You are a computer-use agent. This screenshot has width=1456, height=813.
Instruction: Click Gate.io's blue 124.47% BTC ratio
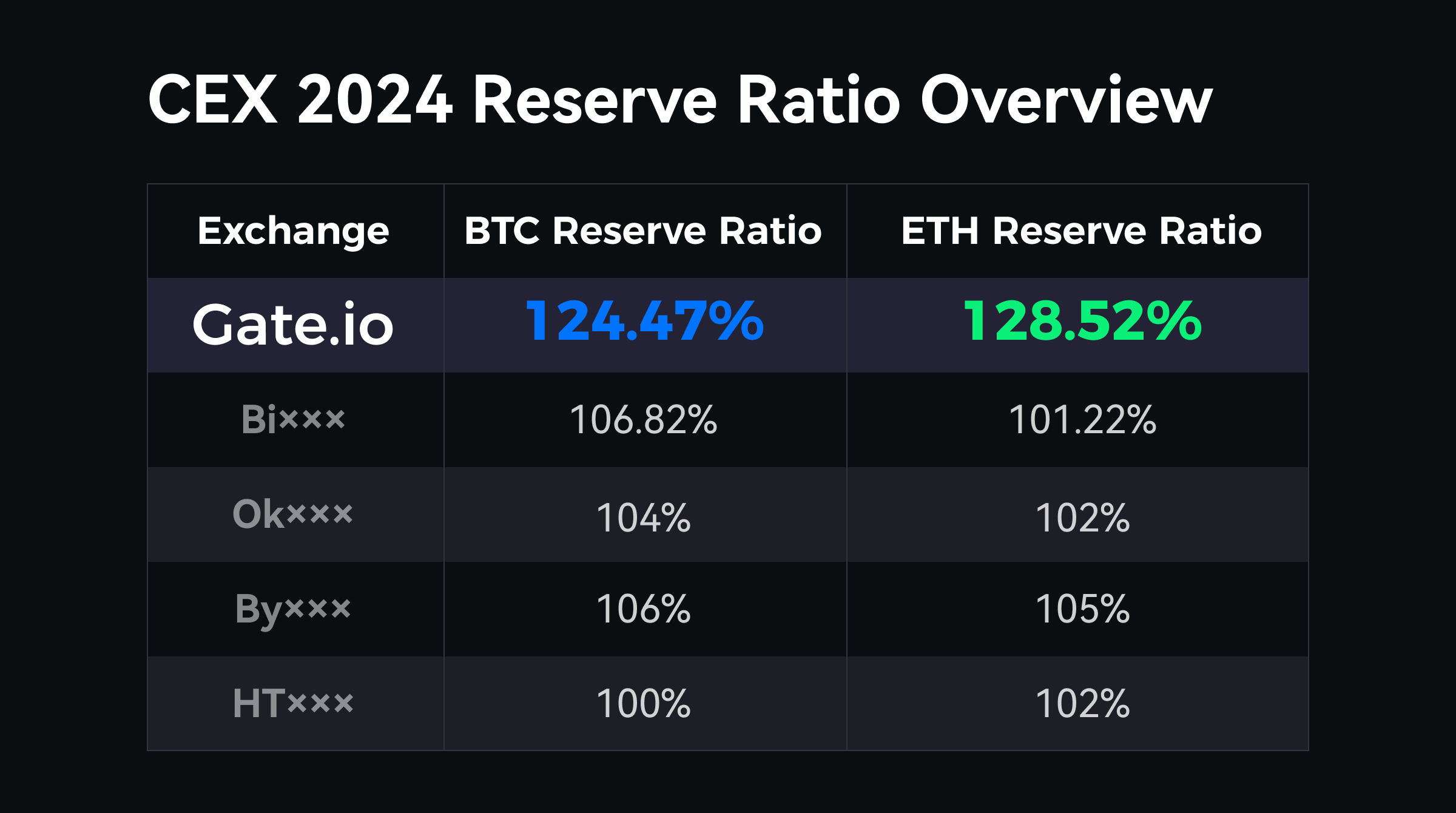click(644, 322)
